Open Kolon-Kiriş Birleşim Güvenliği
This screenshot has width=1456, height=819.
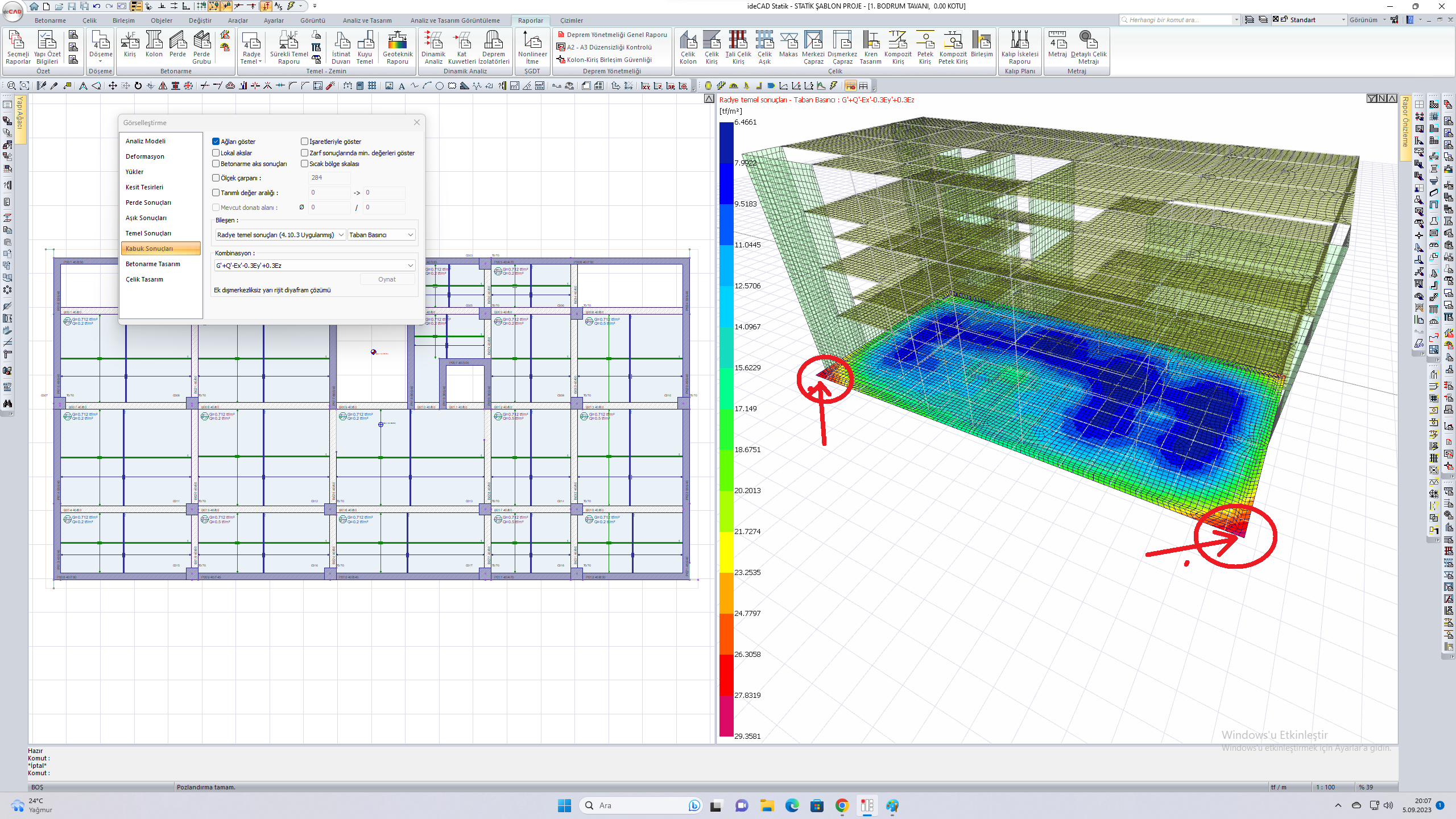605,60
